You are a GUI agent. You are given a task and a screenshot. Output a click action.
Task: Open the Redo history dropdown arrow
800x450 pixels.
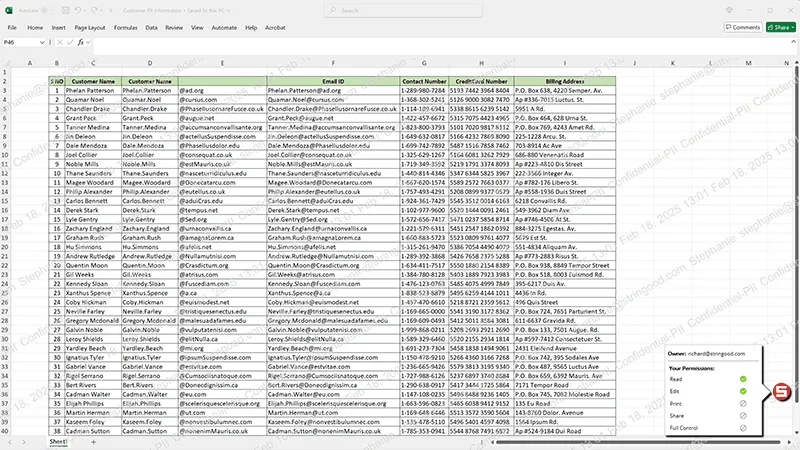(102, 11)
